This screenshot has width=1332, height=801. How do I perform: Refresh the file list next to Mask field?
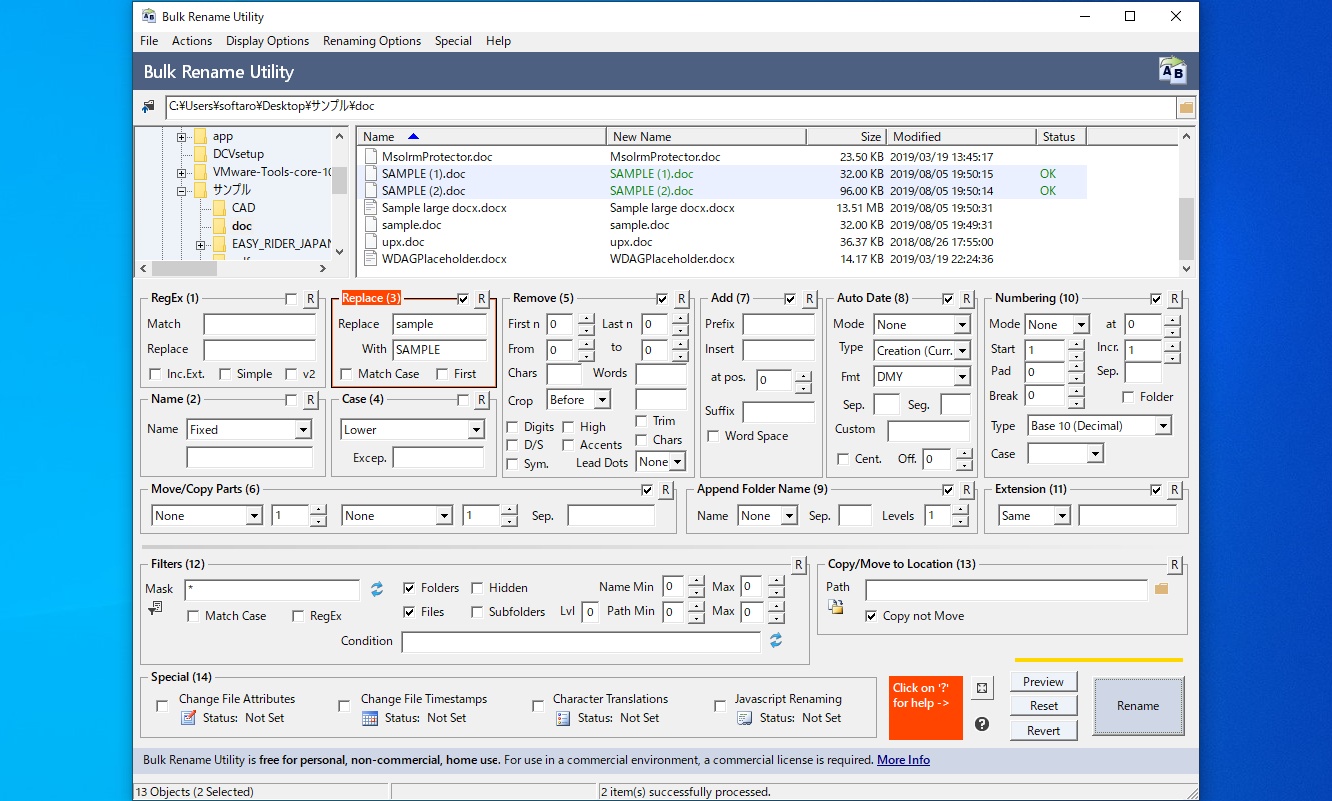(x=377, y=589)
